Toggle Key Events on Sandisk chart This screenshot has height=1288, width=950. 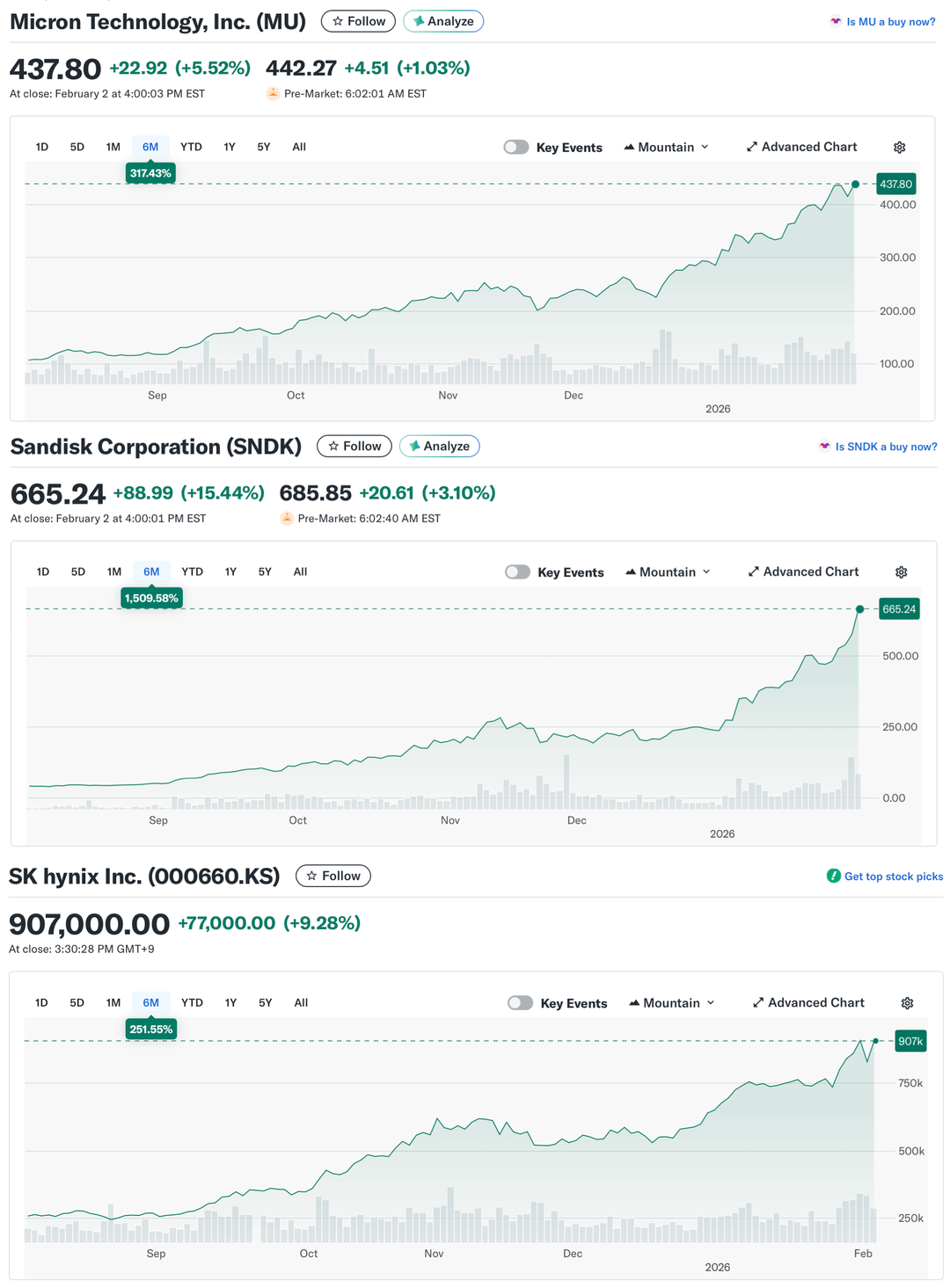(x=518, y=572)
